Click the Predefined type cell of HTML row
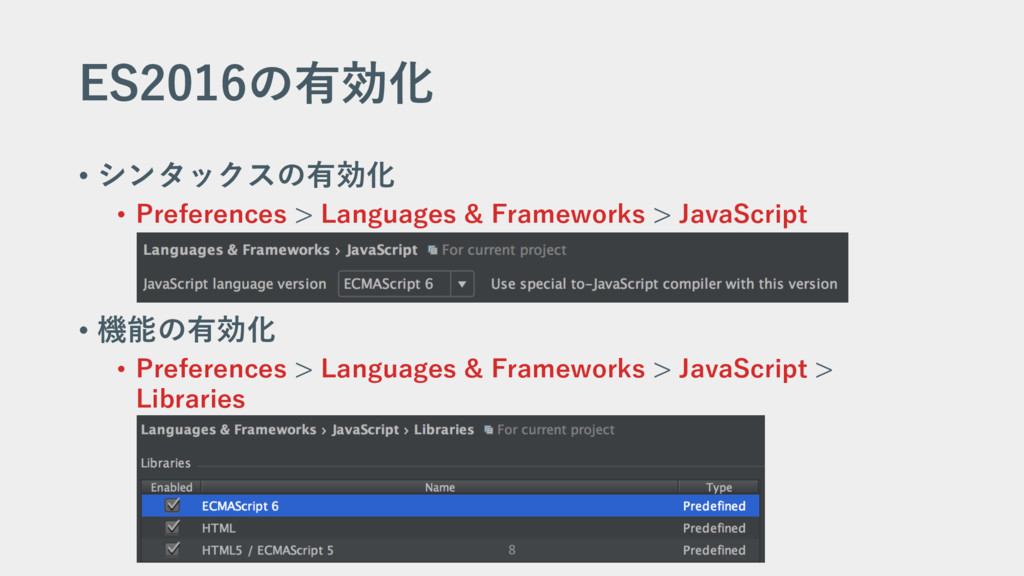The image size is (1024, 576). (713, 528)
